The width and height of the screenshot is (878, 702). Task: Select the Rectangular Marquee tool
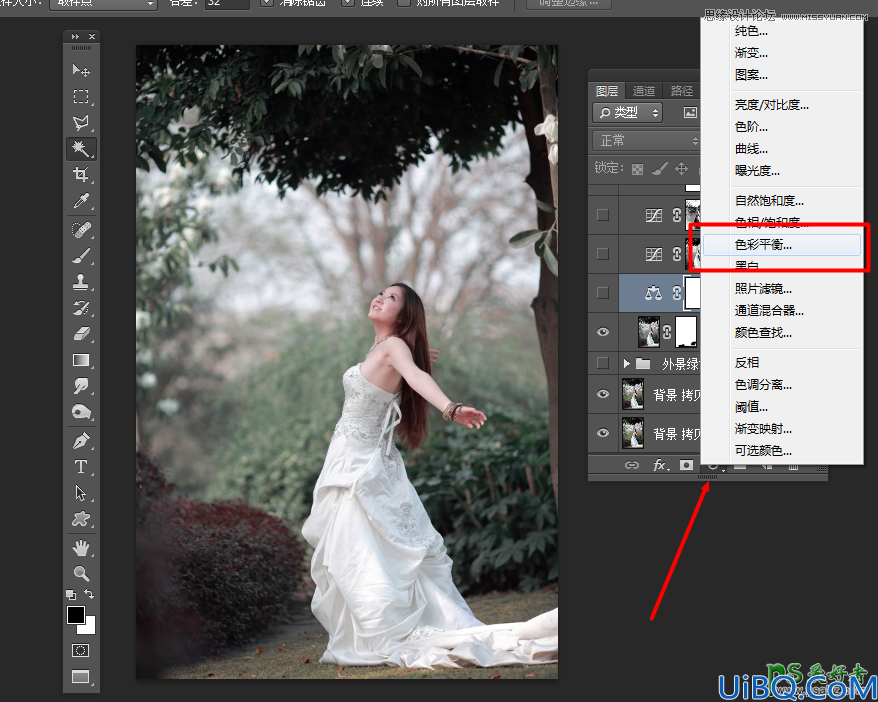81,96
